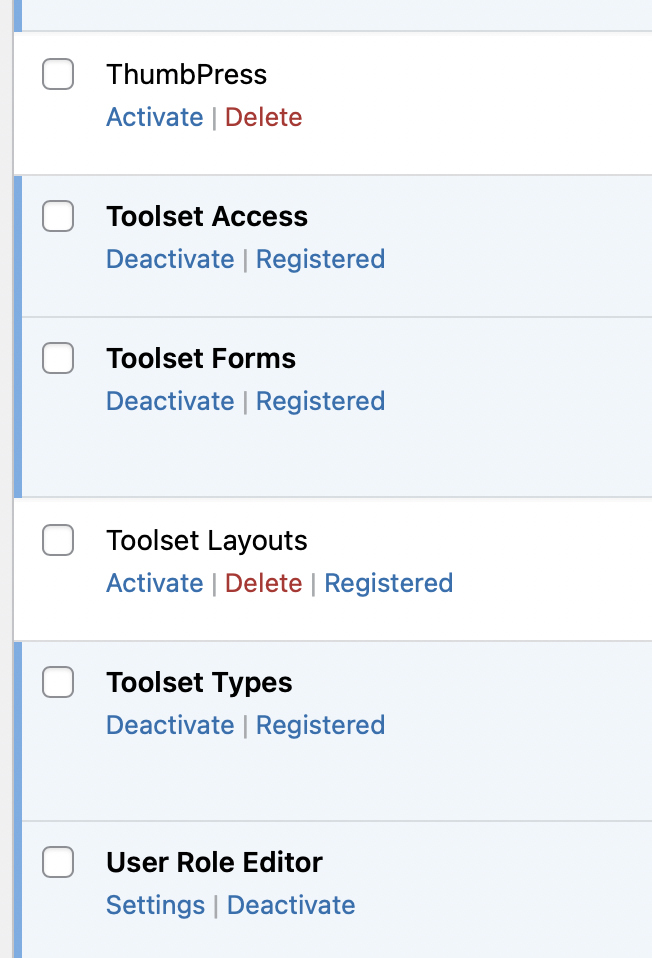The width and height of the screenshot is (652, 958).
Task: Open Registered link under Toolset Layouts
Action: pos(389,583)
